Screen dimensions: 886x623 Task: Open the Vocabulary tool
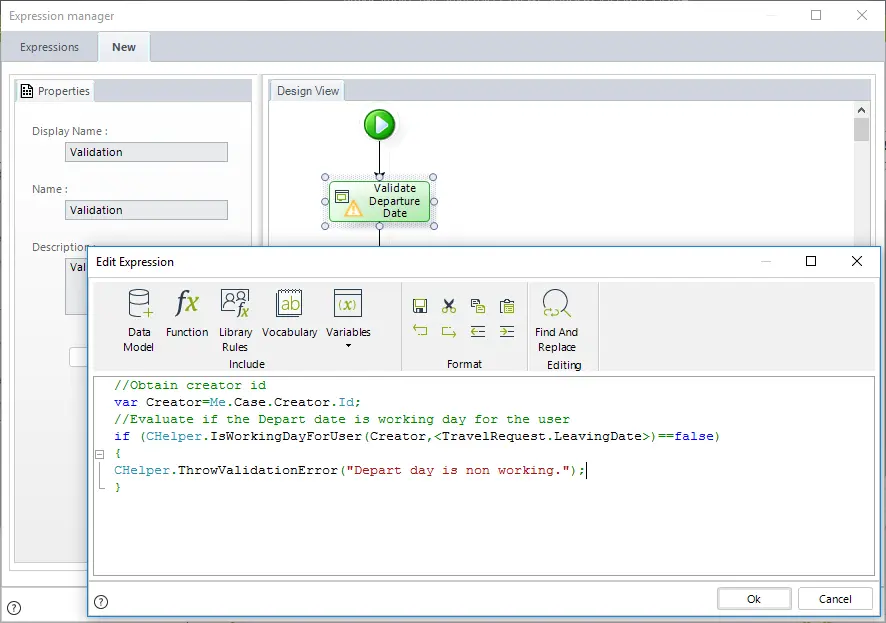(x=289, y=313)
